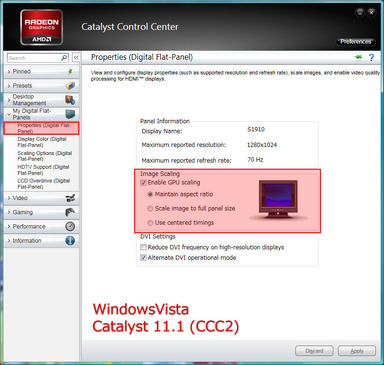The height and width of the screenshot is (365, 384).
Task: Expand the Video section
Action: click(x=41, y=198)
